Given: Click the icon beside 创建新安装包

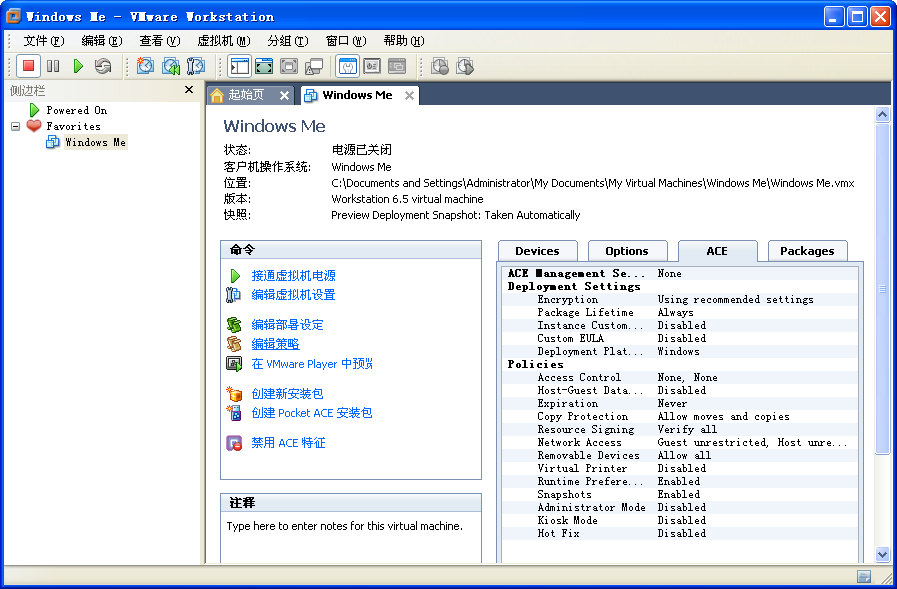Looking at the screenshot, I should [x=234, y=393].
